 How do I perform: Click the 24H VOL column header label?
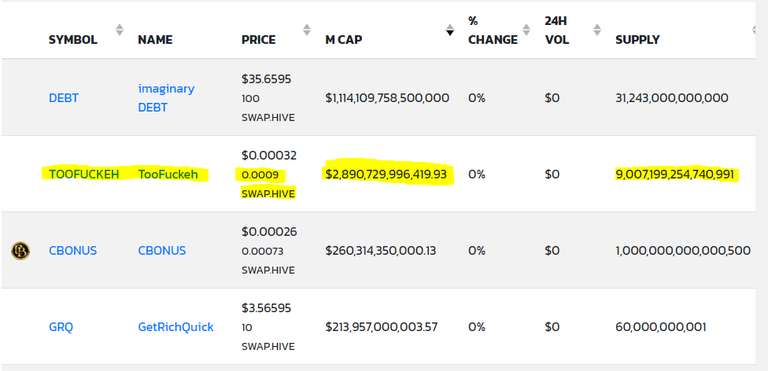557,30
